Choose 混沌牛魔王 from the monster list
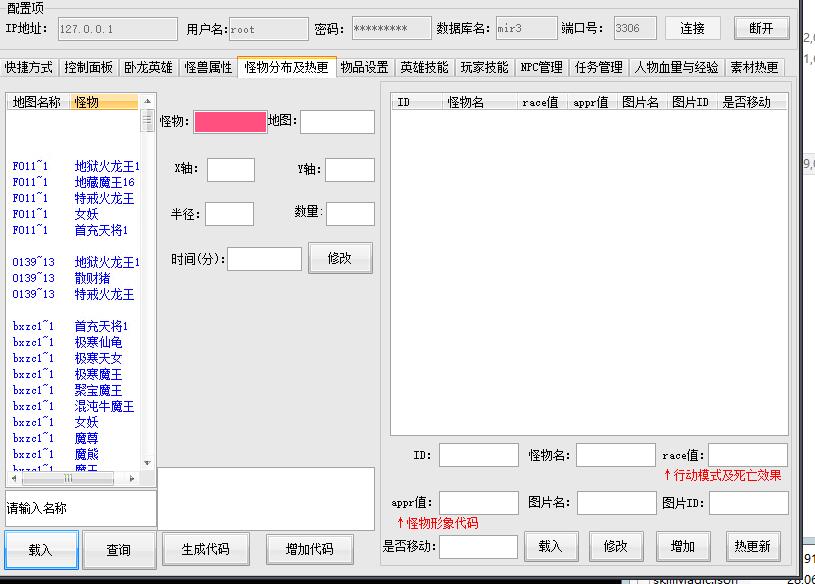815x584 pixels. (x=104, y=406)
